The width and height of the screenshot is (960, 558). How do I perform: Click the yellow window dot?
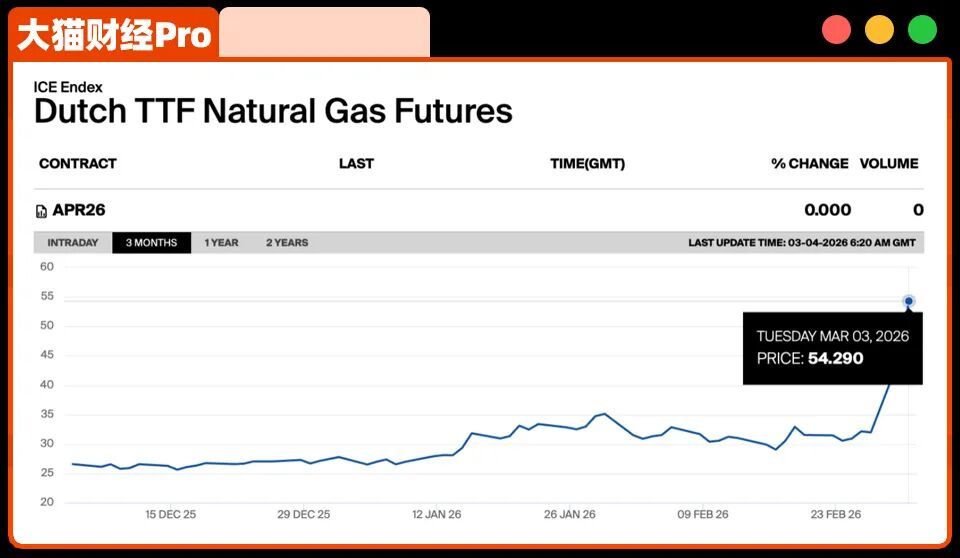(879, 30)
